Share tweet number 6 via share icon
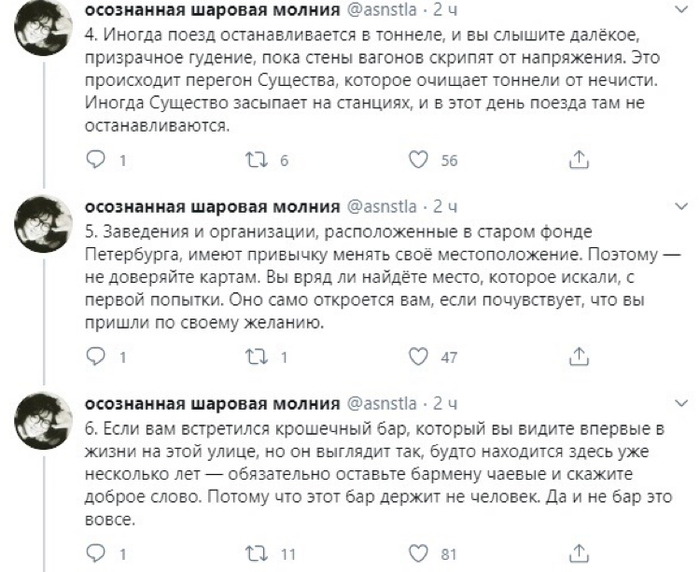This screenshot has width=700, height=572. 577,553
